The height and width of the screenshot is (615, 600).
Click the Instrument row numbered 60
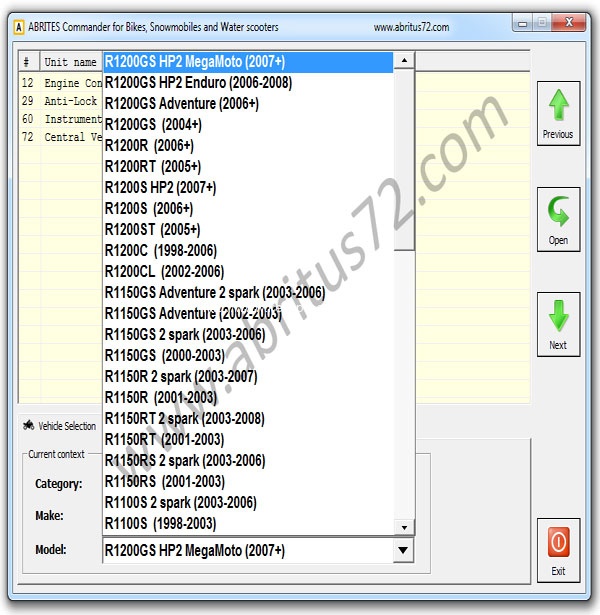coord(61,119)
